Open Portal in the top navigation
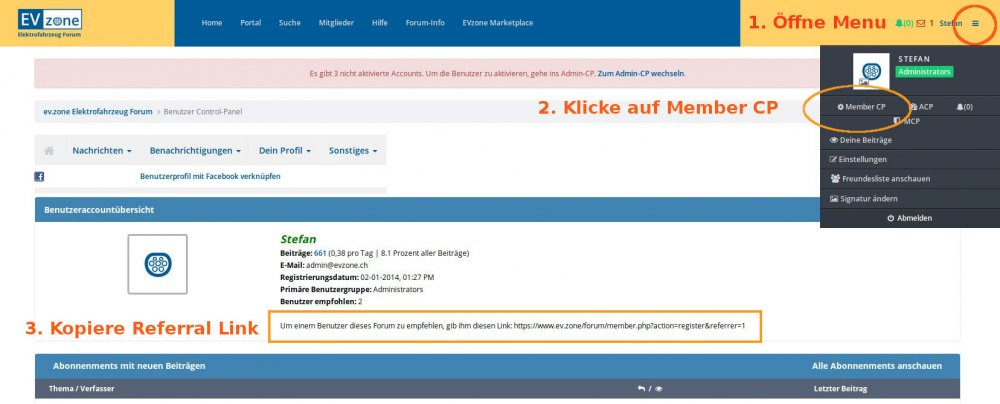The width and height of the screenshot is (1000, 404). point(251,23)
